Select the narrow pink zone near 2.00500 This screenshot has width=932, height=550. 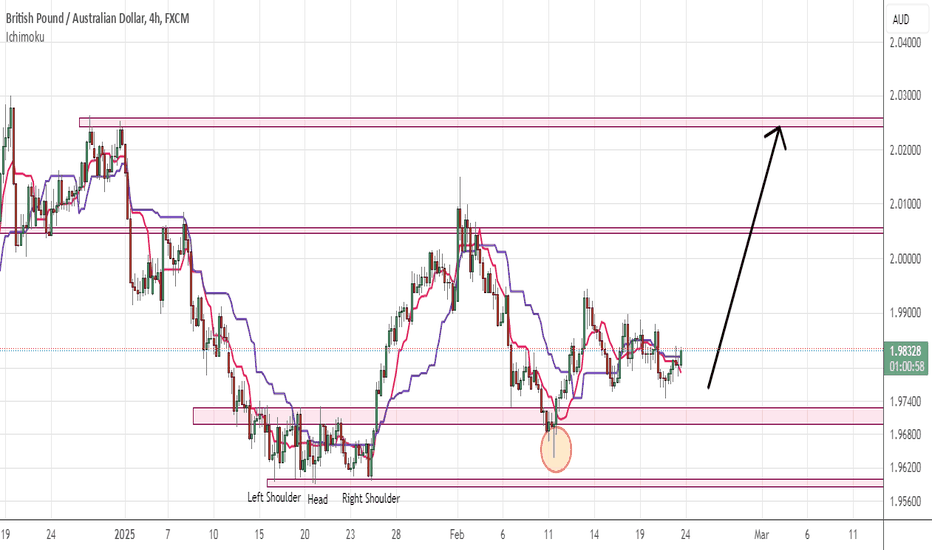(x=442, y=230)
